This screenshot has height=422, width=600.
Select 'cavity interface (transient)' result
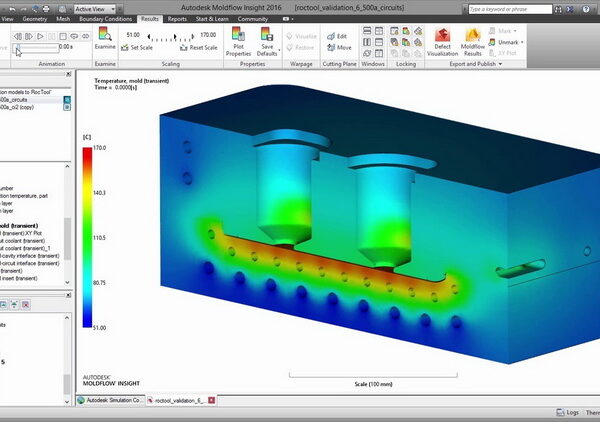[30, 256]
